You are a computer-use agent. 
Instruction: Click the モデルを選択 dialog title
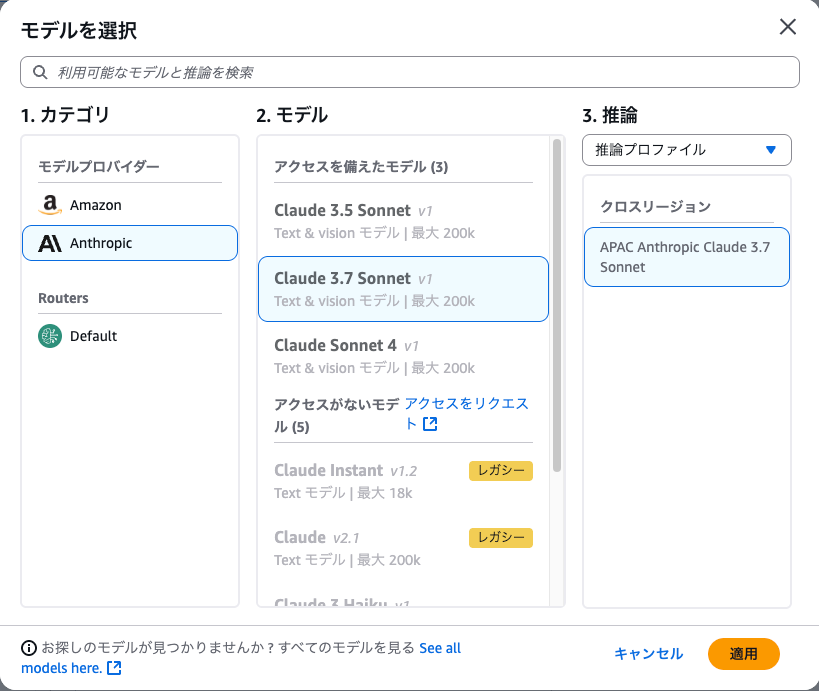79,30
